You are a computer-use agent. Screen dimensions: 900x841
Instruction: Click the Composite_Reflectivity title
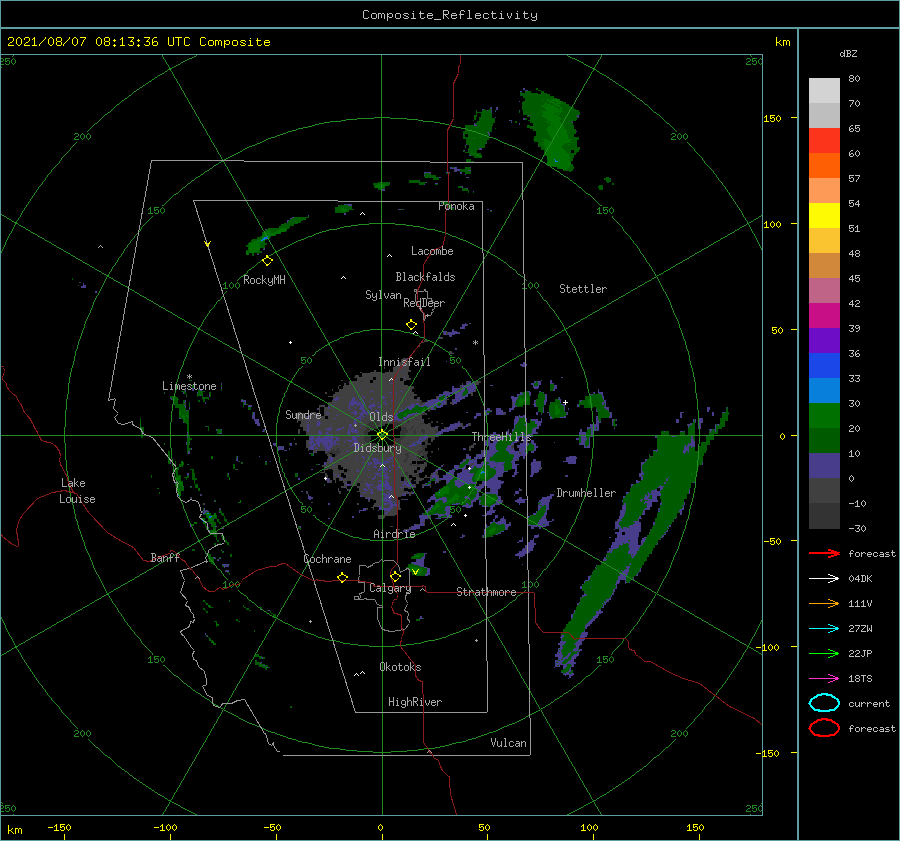point(449,15)
